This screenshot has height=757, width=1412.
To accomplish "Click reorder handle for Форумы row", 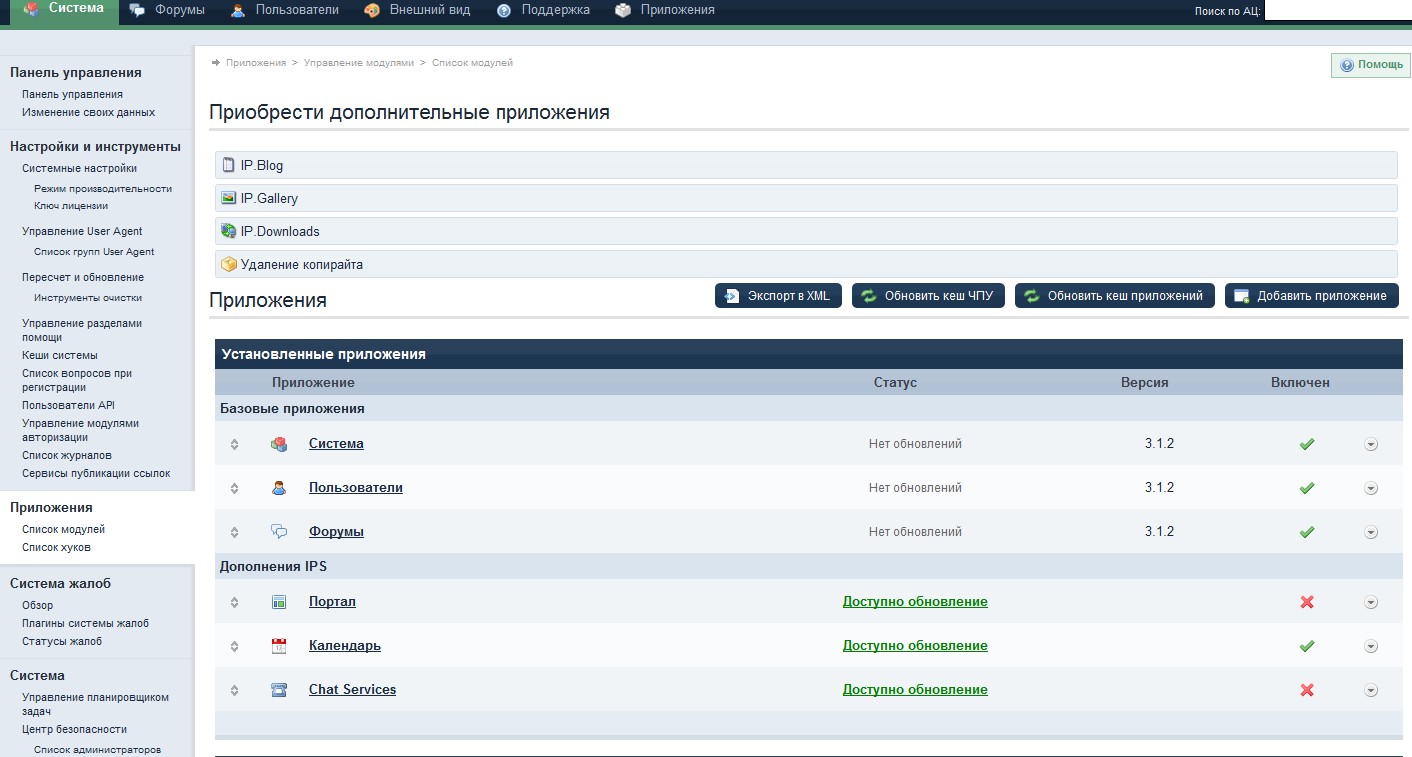I will (234, 532).
